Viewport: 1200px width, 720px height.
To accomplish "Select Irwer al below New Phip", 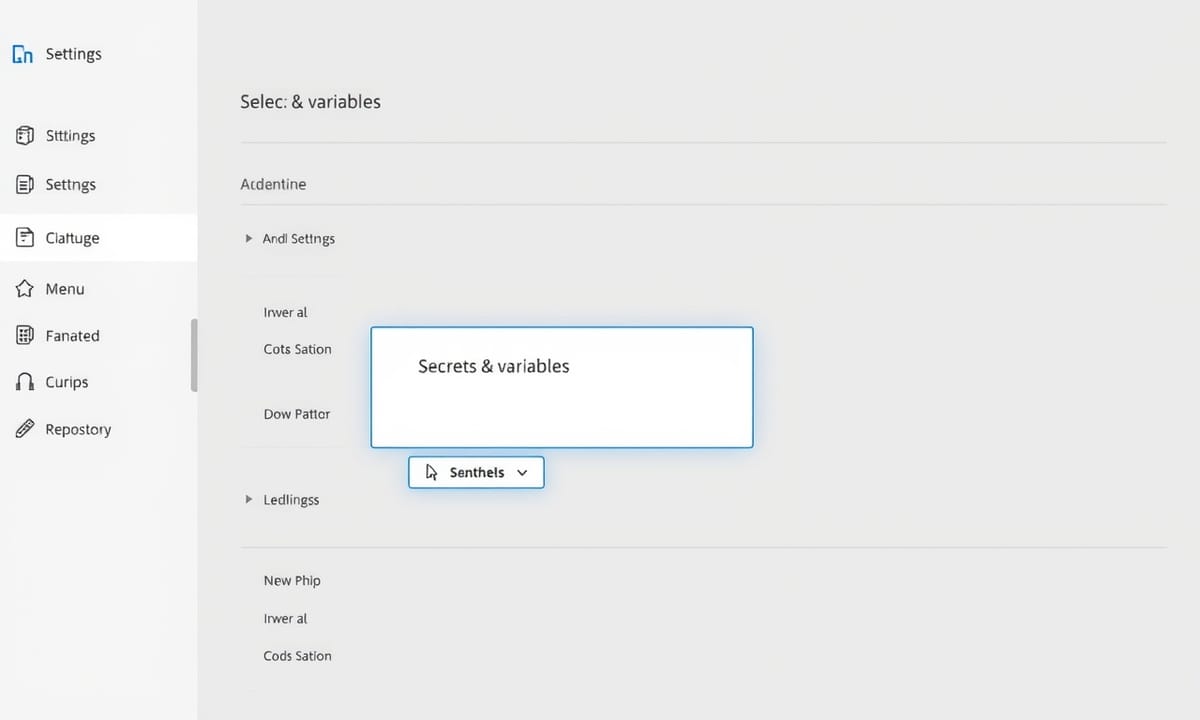I will 285,618.
